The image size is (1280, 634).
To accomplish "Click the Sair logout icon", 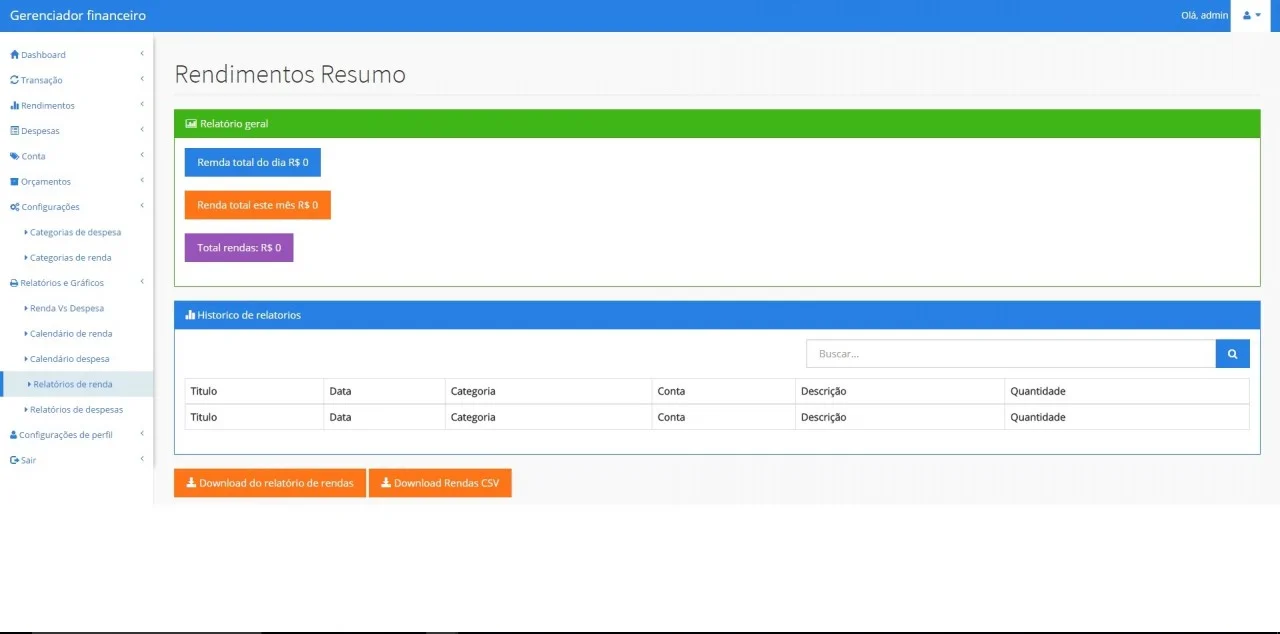I will click(x=14, y=461).
